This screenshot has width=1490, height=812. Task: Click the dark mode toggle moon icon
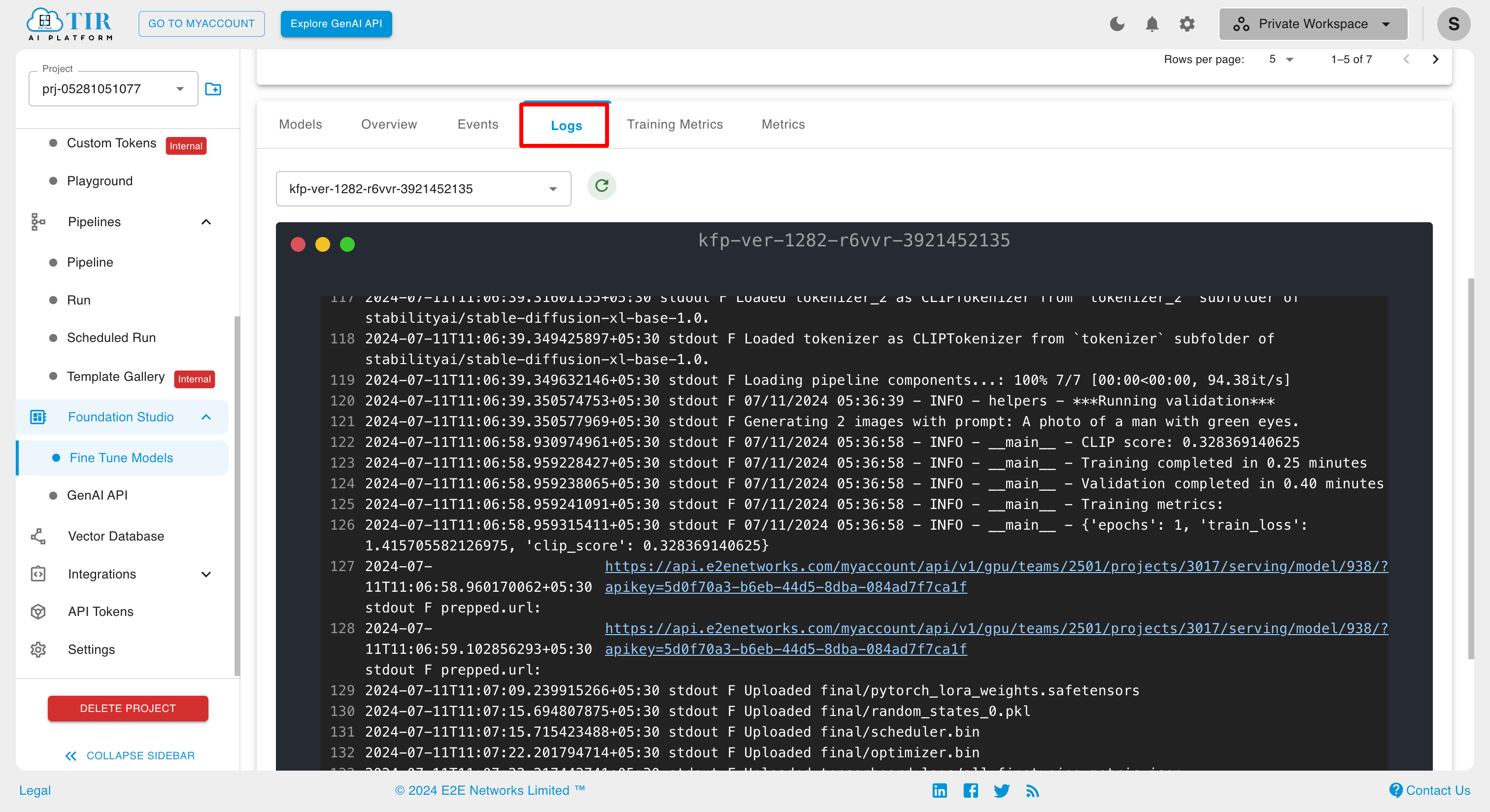pyautogui.click(x=1116, y=24)
